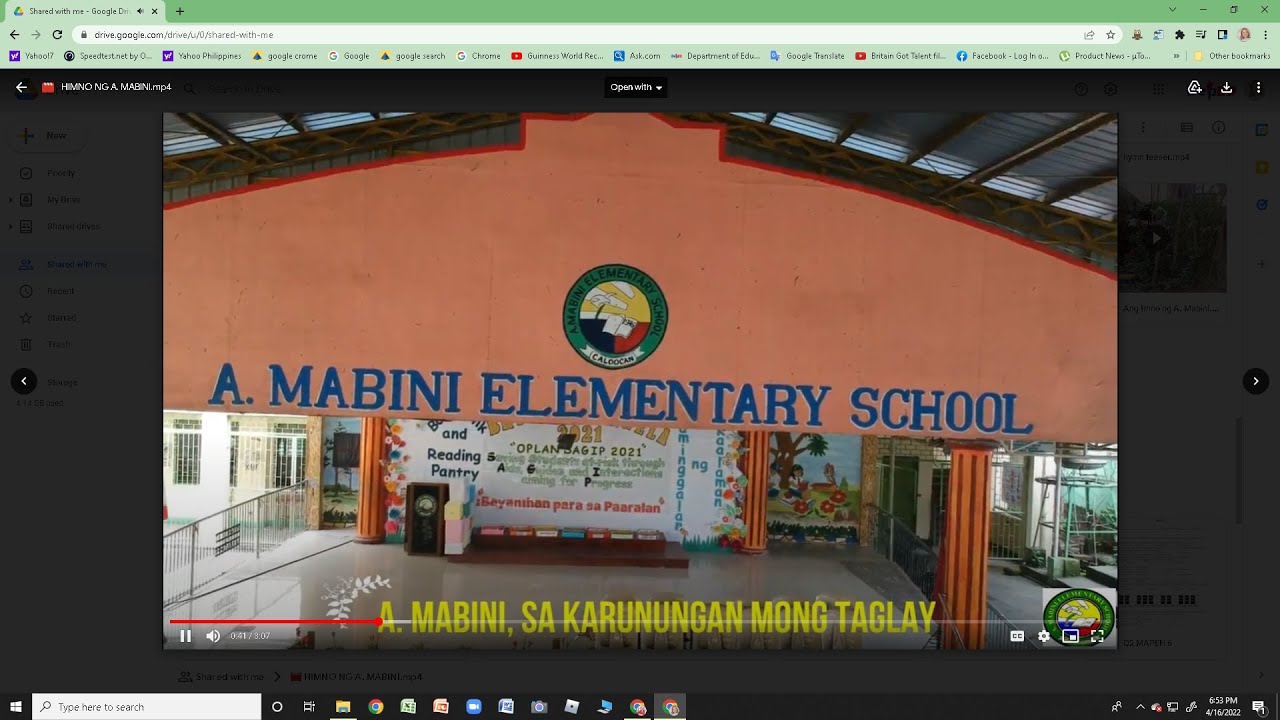Screen dimensions: 1280x720
Task: Open the Britain Got Talent bookmark
Action: 901,56
